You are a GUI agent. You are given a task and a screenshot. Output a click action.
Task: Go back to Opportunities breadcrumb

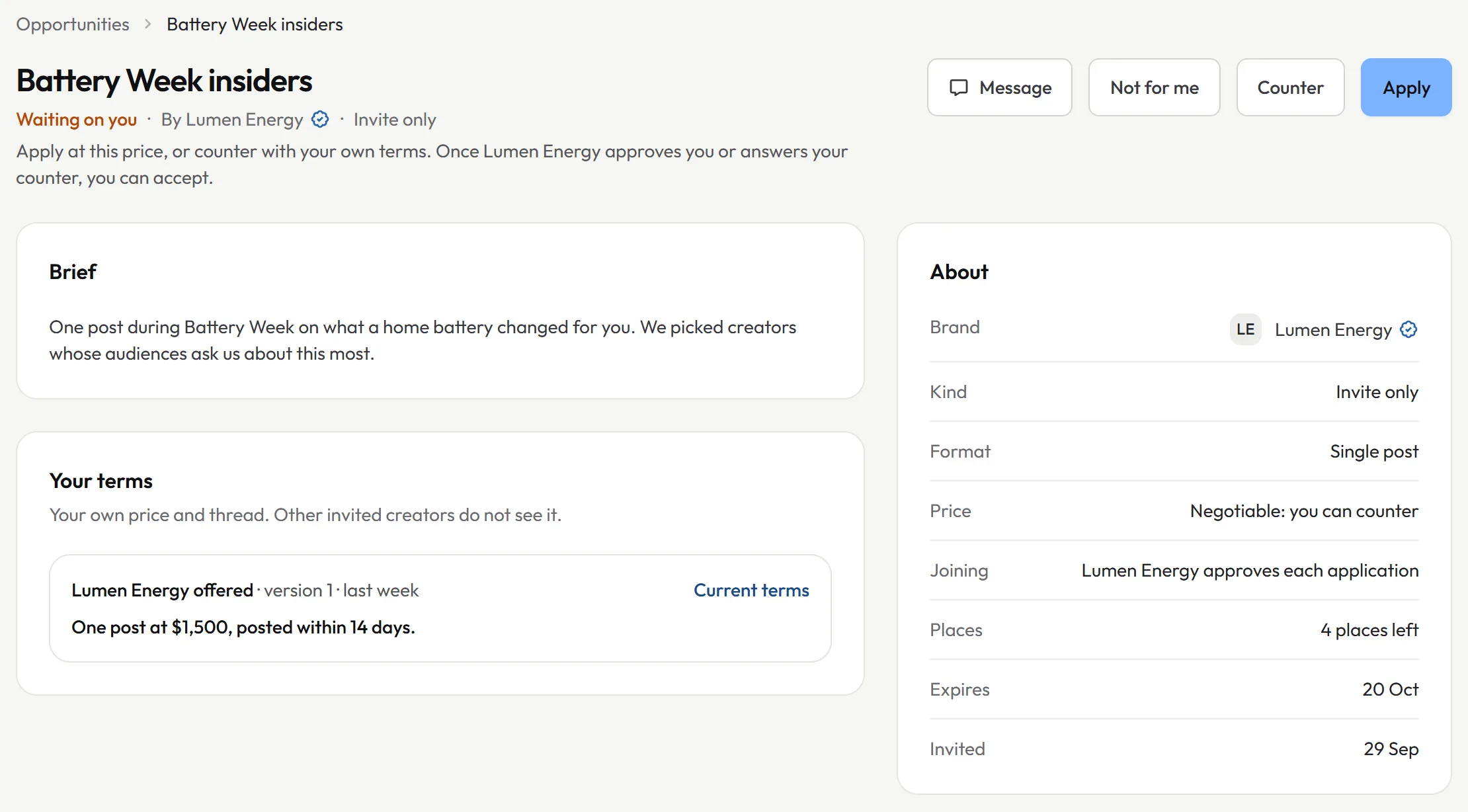(73, 24)
